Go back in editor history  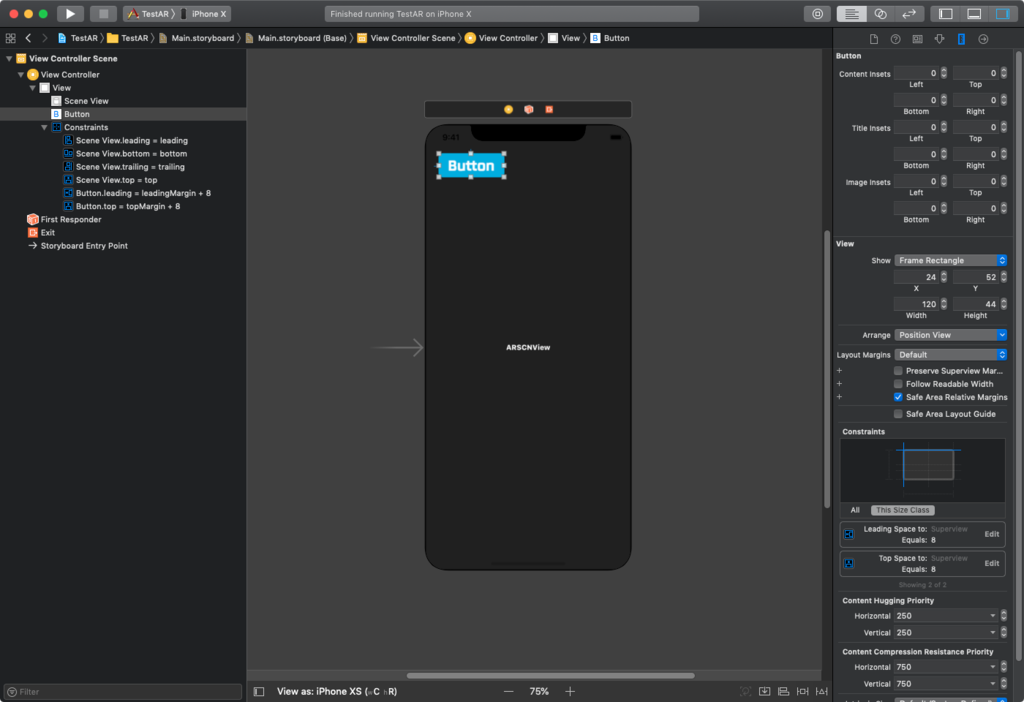click(x=28, y=39)
